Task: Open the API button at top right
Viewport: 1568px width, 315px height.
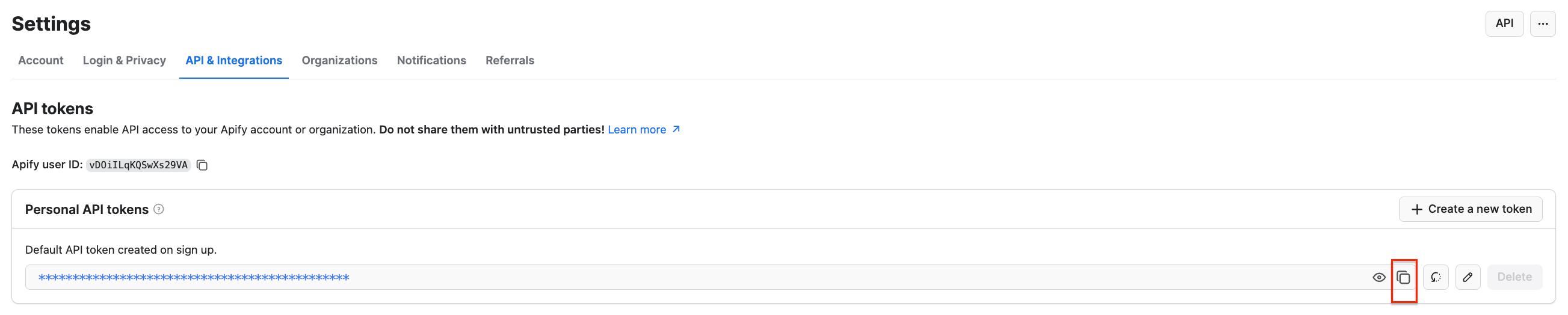Action: coord(1504,23)
